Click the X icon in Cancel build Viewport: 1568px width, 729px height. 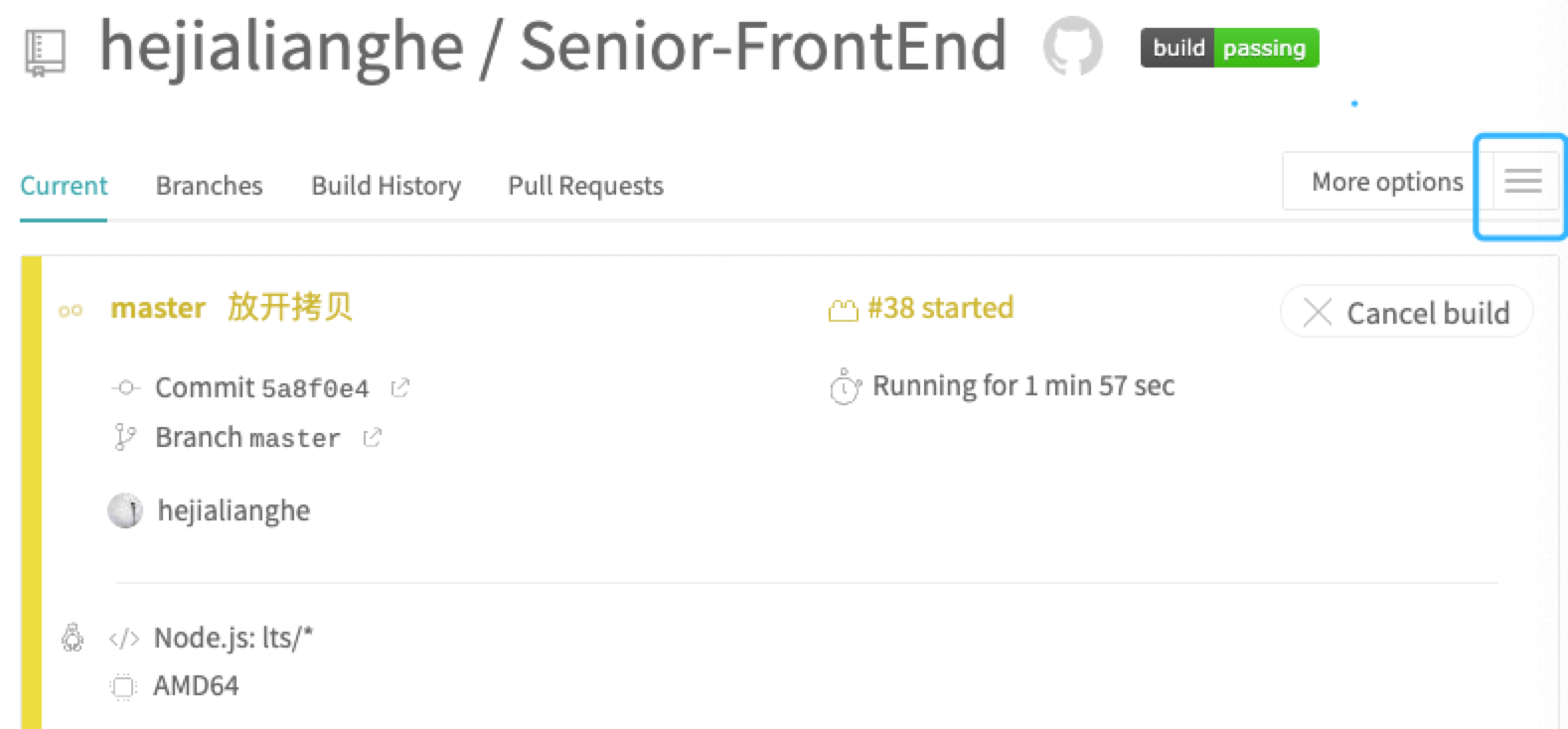coord(1318,313)
